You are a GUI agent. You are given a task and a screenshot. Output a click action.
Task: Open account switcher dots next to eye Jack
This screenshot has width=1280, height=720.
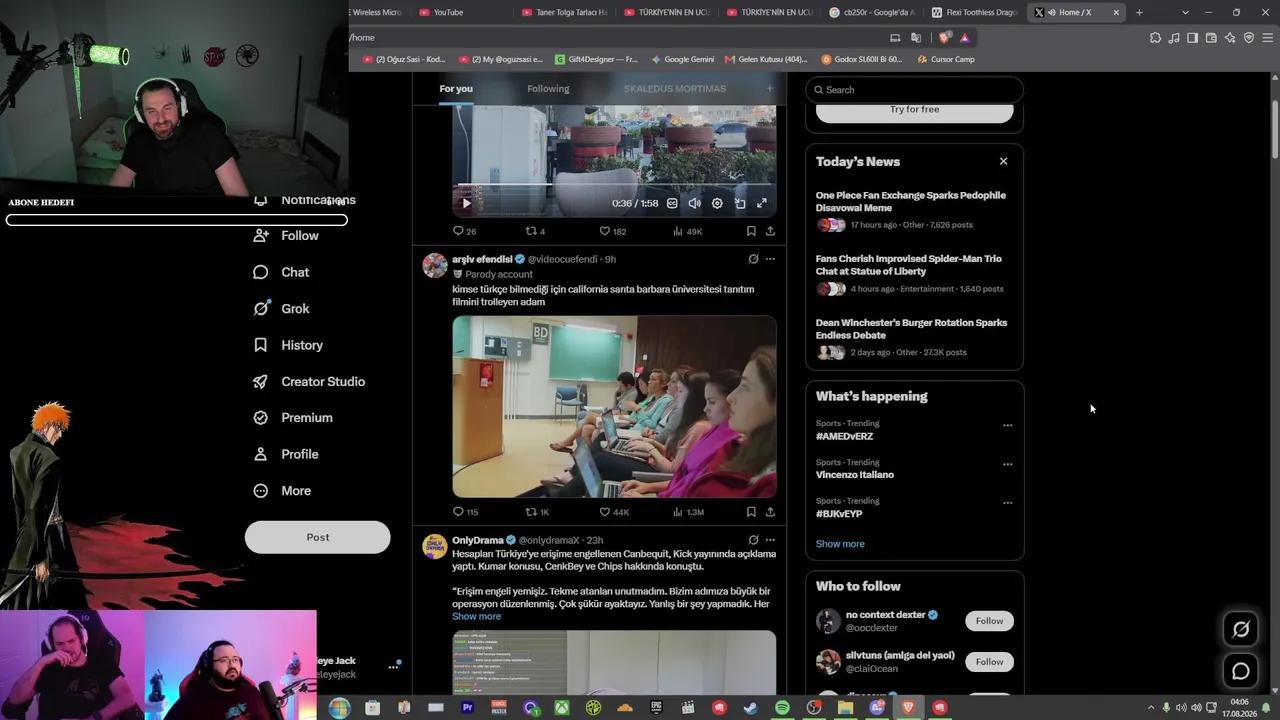(x=393, y=667)
